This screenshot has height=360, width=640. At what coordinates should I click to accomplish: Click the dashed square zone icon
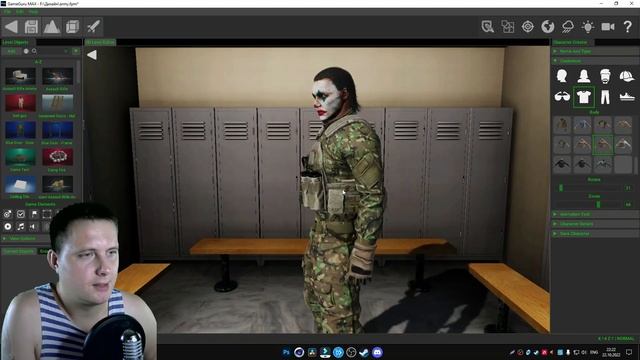point(47,214)
